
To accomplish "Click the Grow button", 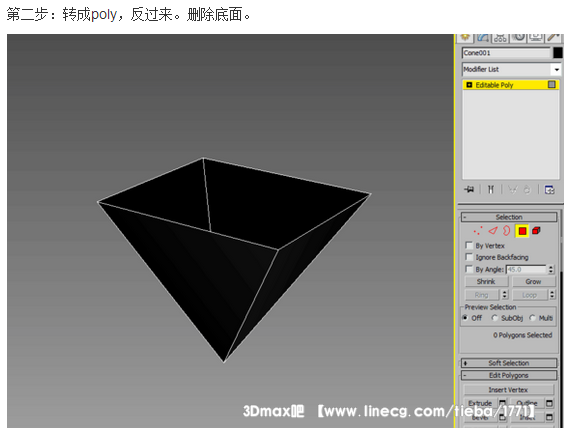I will point(533,281).
